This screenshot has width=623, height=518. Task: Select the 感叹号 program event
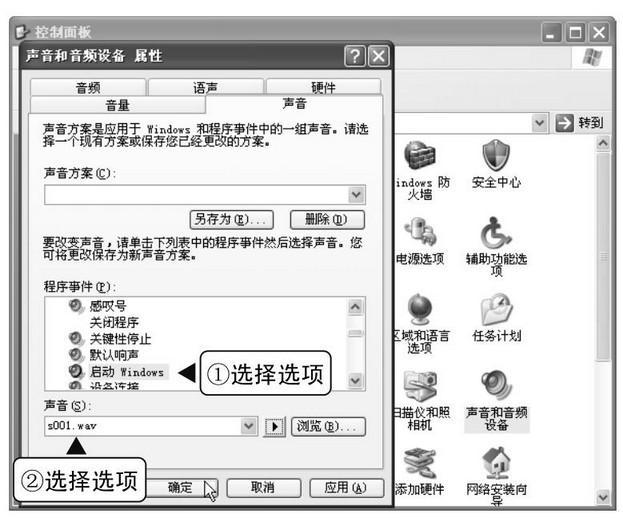point(108,306)
